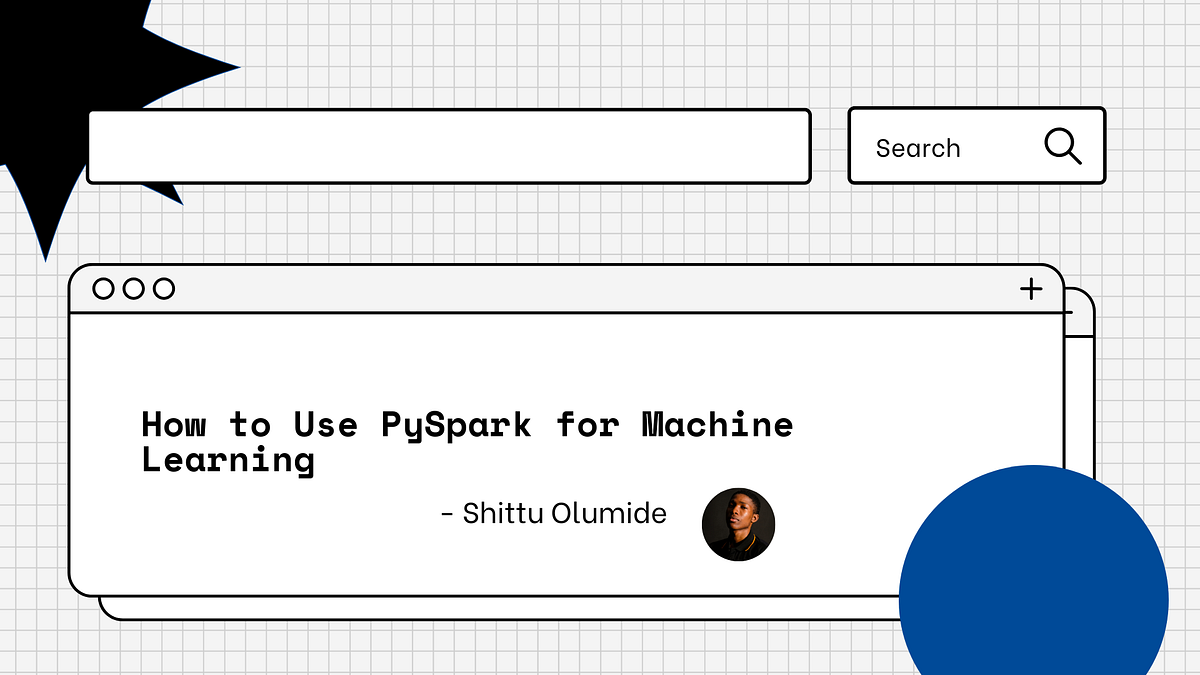The height and width of the screenshot is (675, 1200).
Task: Click the empty address bar
Action: point(450,146)
